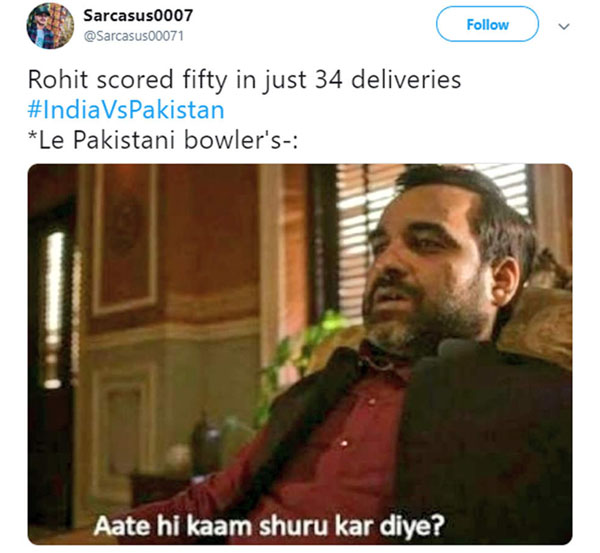Click the word 'Follow' in button
The image size is (600, 553).
tap(488, 24)
